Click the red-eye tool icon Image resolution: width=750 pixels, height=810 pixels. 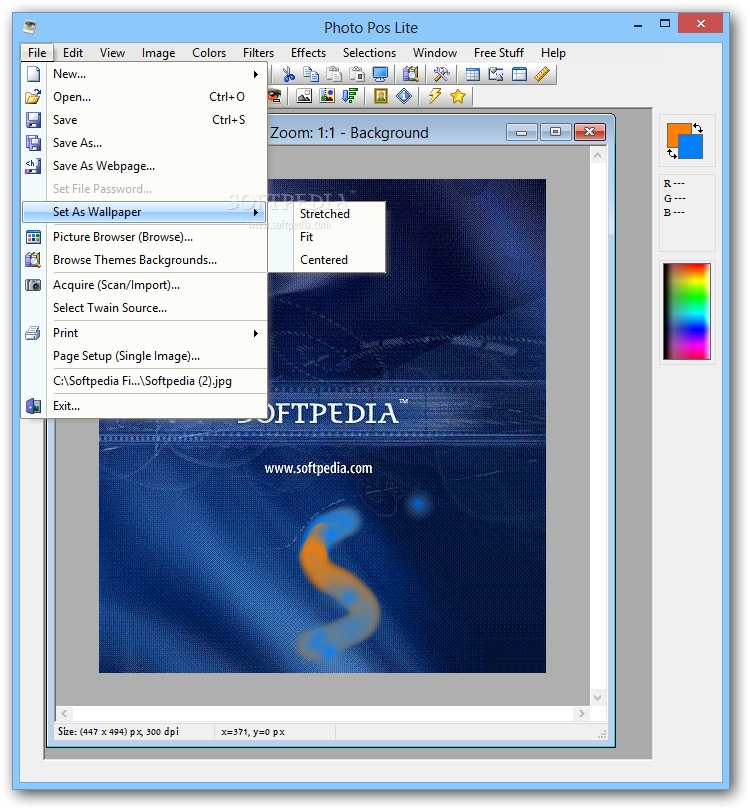click(x=274, y=96)
